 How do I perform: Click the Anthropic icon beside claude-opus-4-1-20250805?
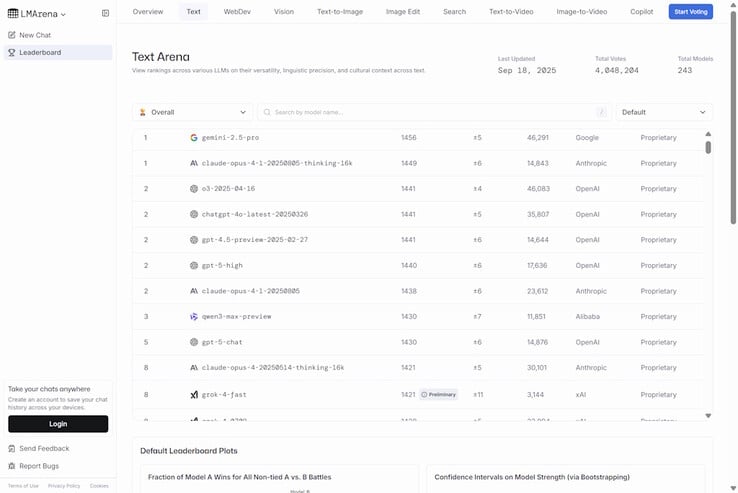[193, 291]
